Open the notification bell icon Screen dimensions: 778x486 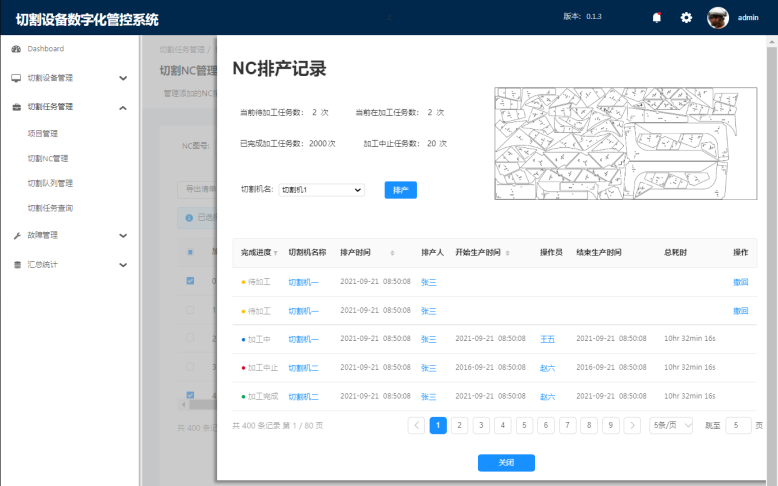click(x=656, y=18)
